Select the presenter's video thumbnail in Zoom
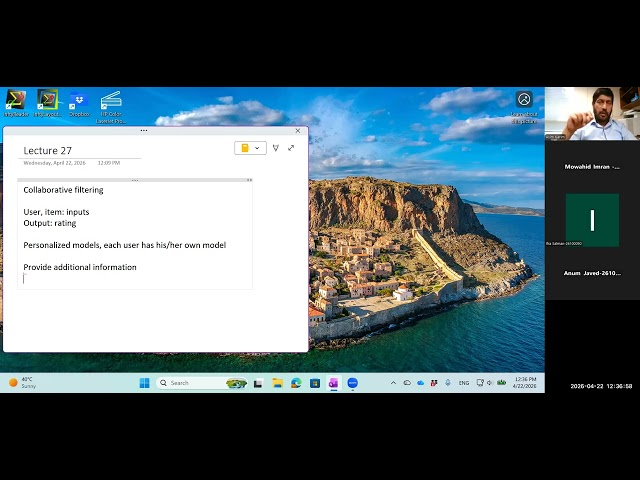This screenshot has height=480, width=640. coord(592,114)
